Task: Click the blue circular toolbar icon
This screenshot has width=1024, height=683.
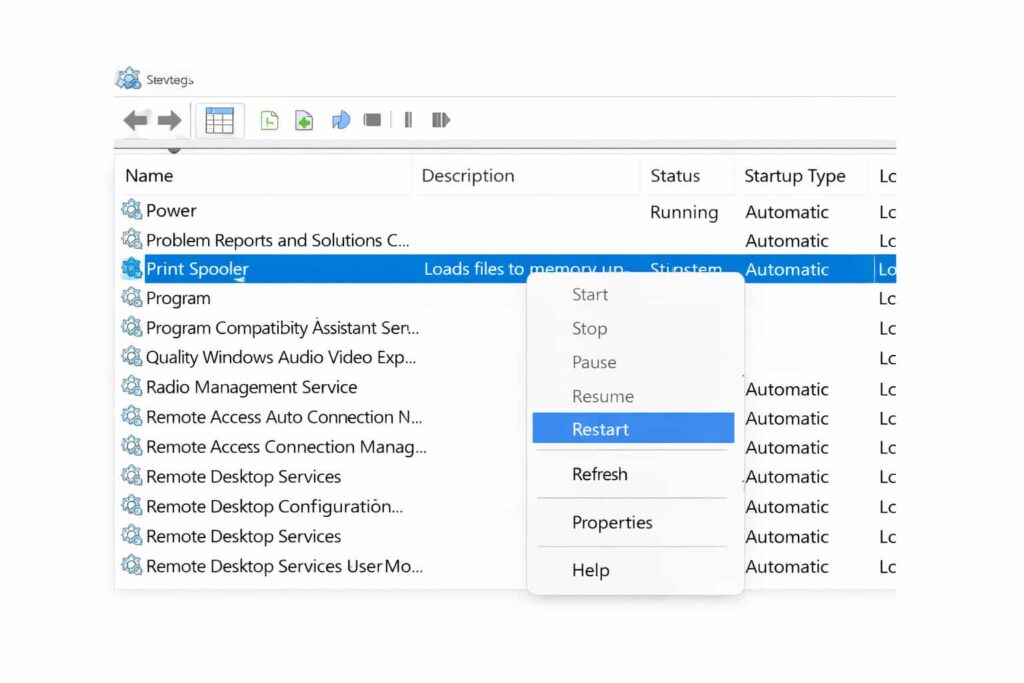Action: tap(341, 121)
